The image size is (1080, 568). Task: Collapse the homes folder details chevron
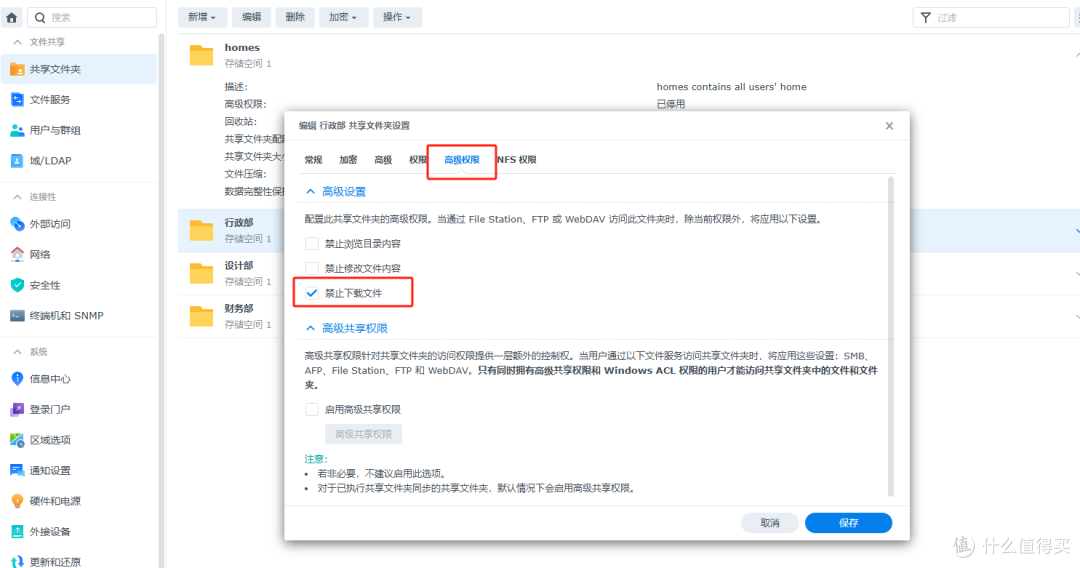[1077, 55]
